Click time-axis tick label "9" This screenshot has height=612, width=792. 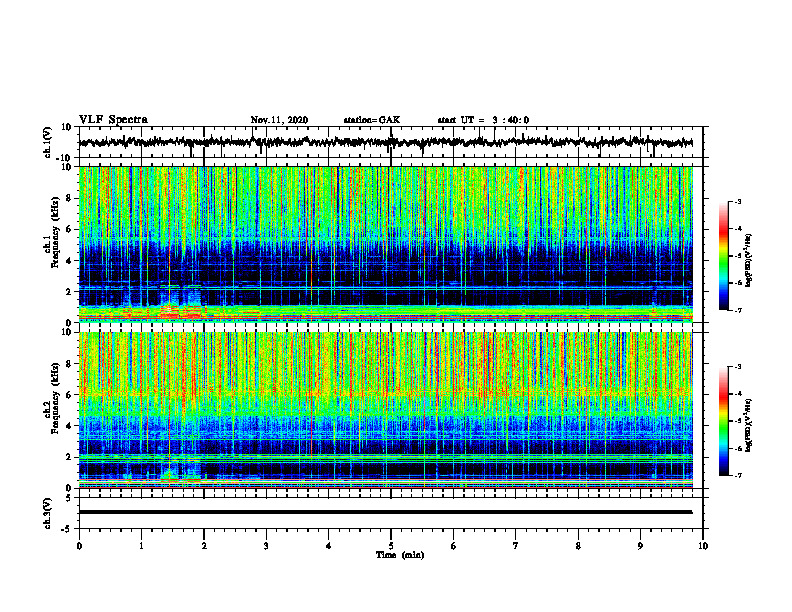coord(640,546)
